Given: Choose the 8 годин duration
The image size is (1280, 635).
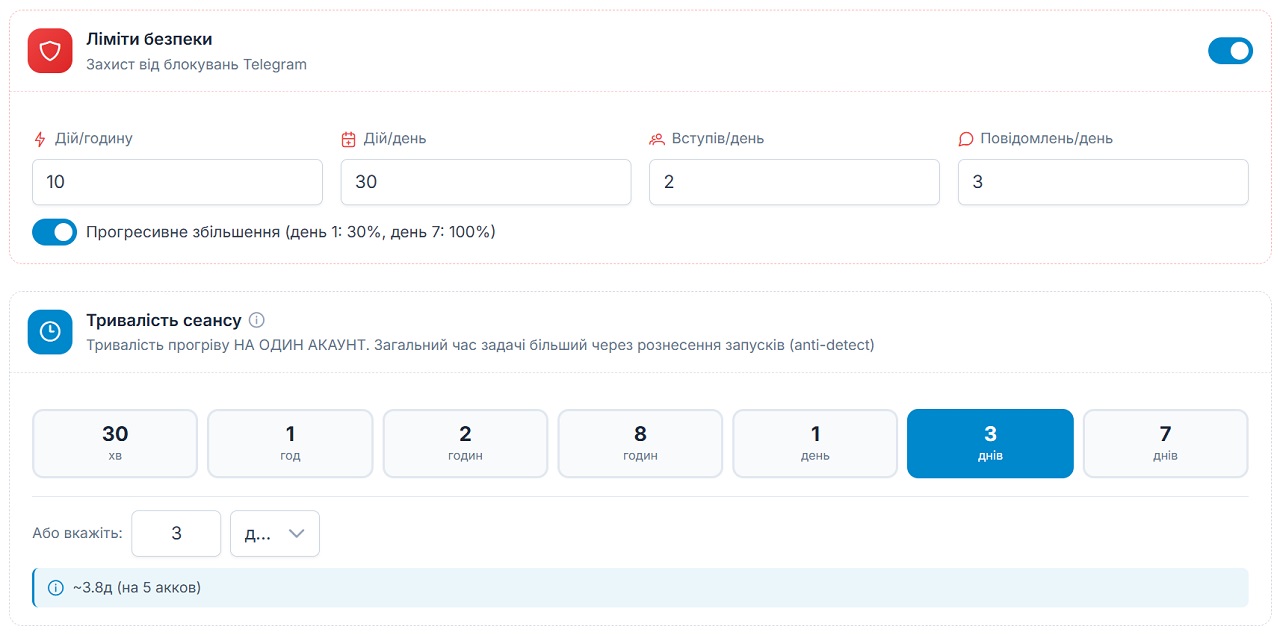Looking at the screenshot, I should 640,444.
